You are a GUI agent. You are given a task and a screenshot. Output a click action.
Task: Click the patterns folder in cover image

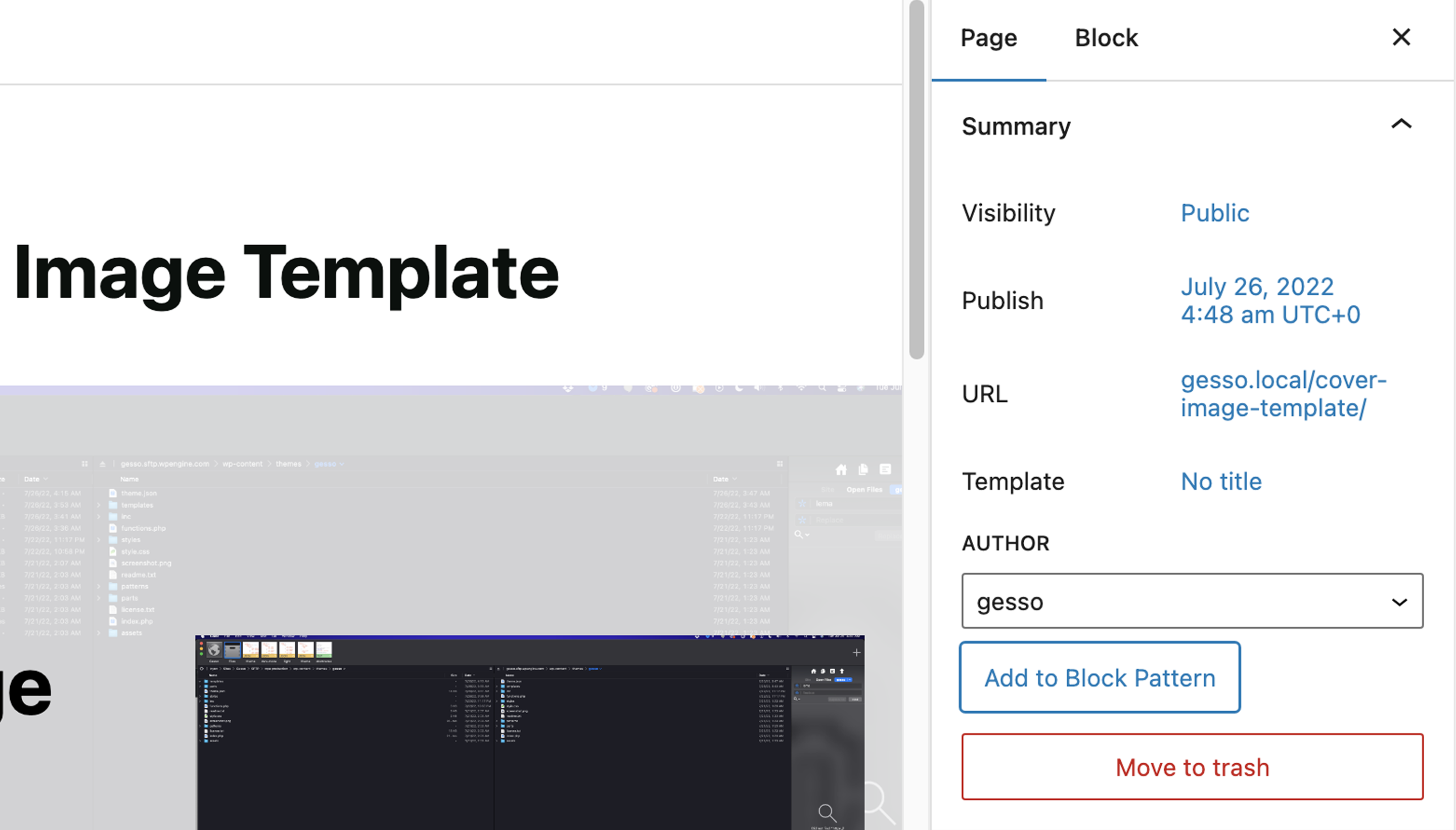[x=134, y=586]
